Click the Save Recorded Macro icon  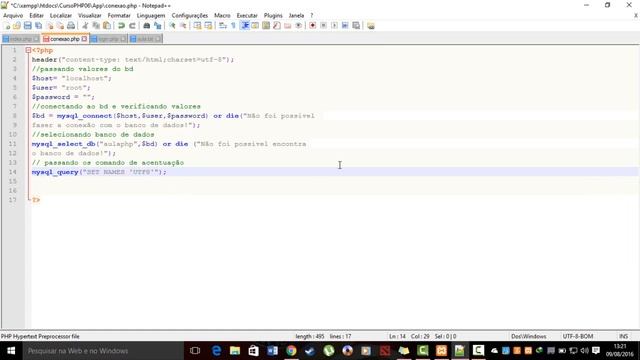click(356, 26)
